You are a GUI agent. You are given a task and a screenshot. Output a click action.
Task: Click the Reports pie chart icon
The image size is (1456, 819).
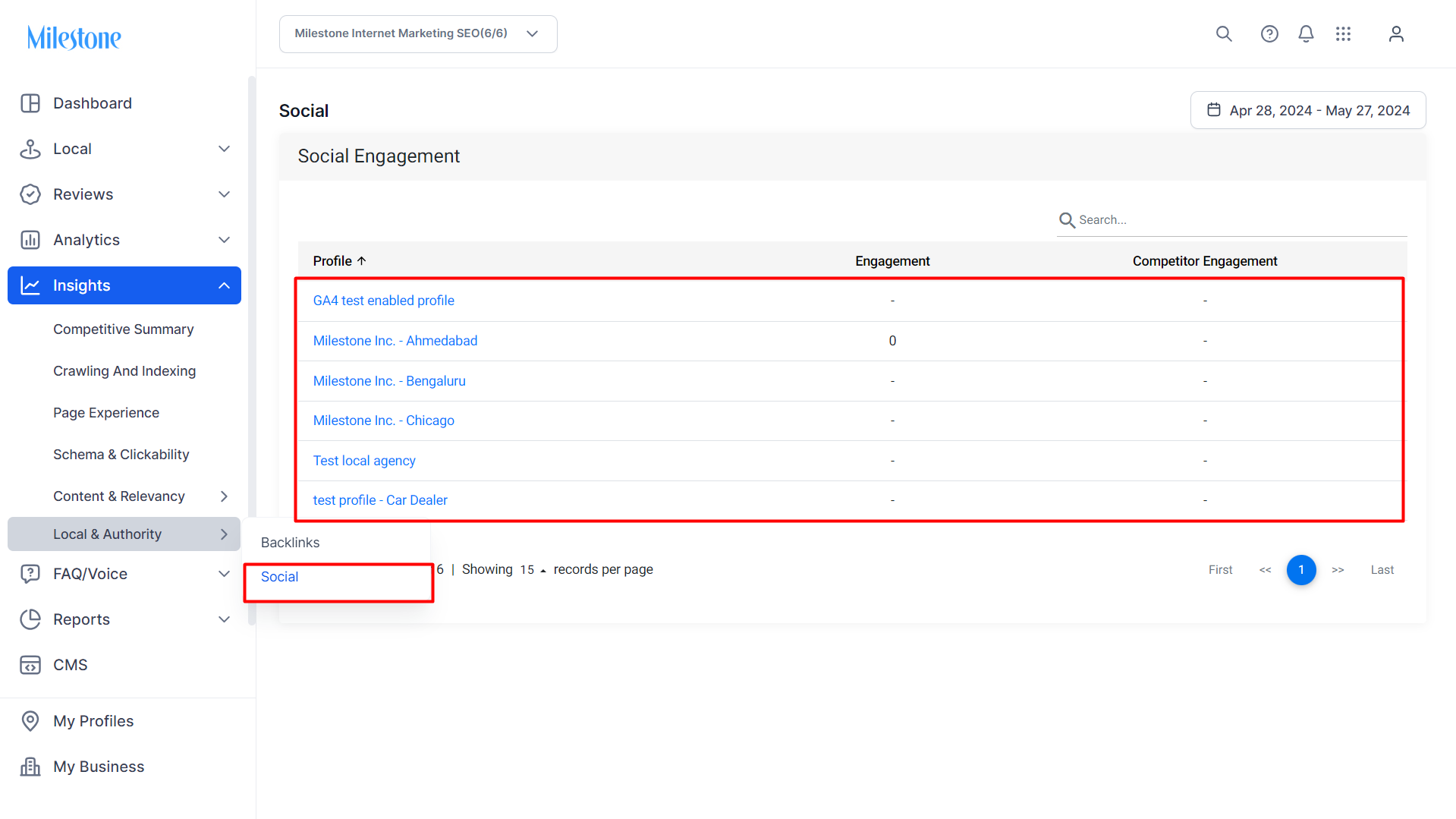pos(30,619)
